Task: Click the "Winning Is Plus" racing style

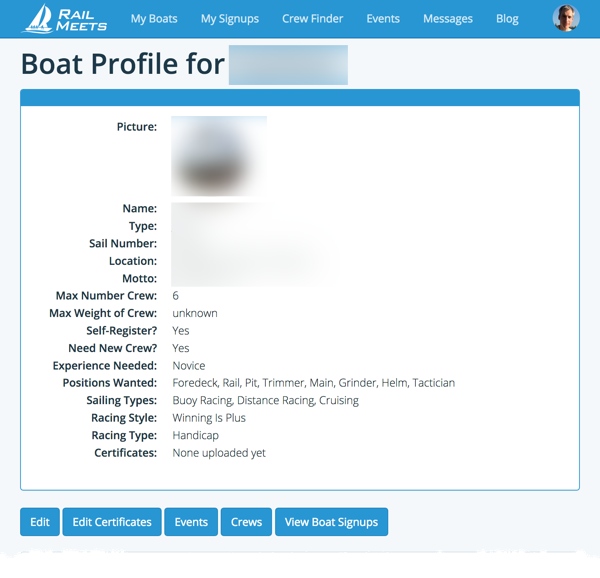Action: pyautogui.click(x=209, y=418)
